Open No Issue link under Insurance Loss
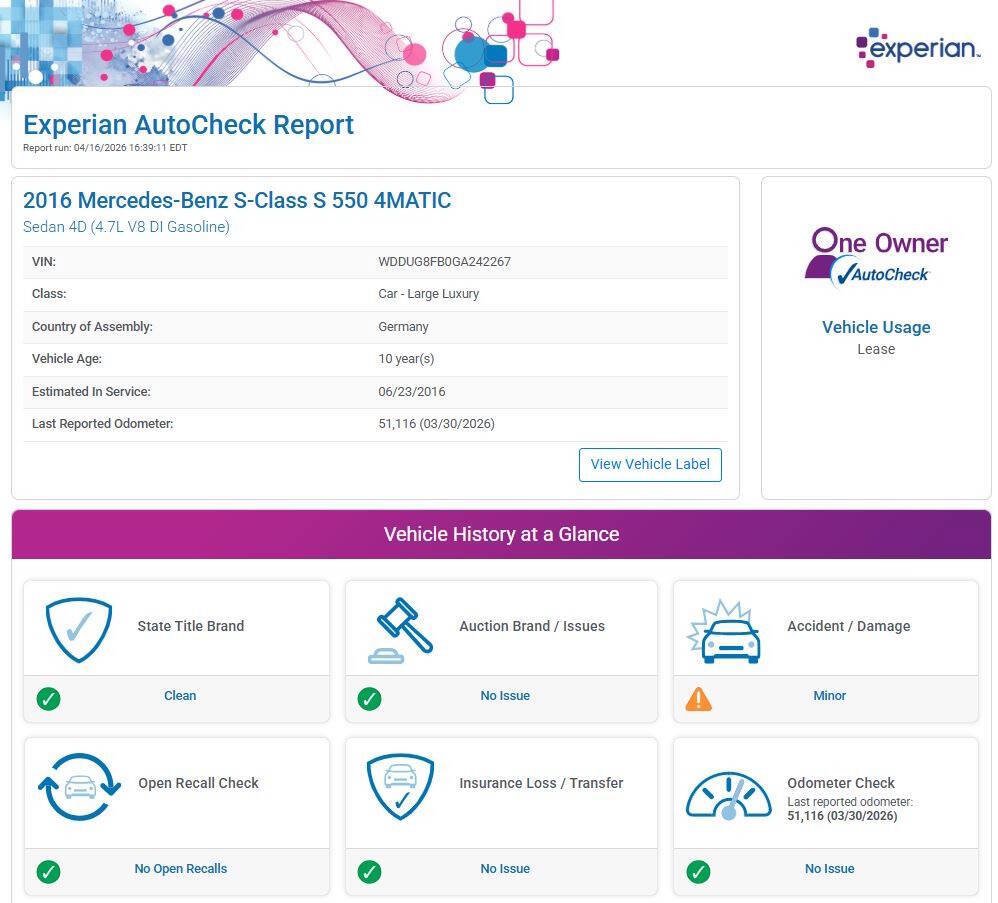 pos(505,869)
